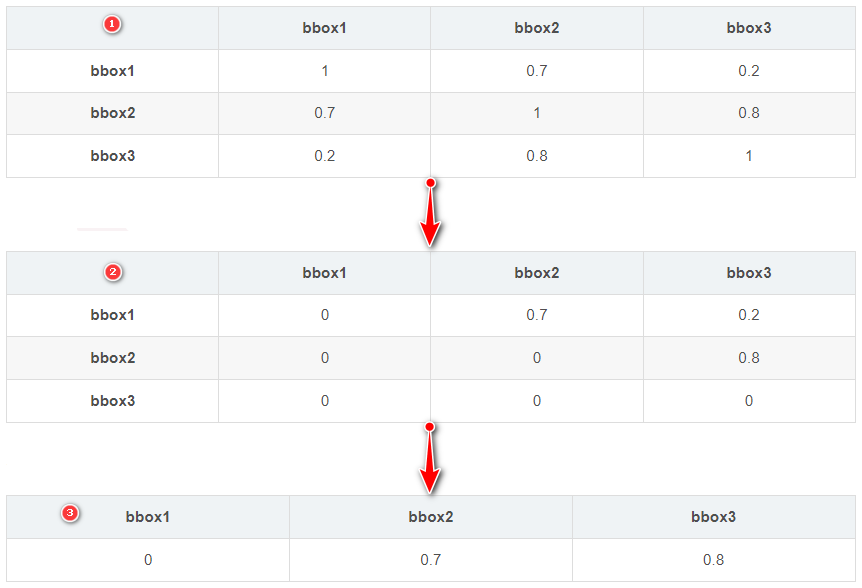Select the bbox1 column header in the second table
Image resolution: width=862 pixels, height=588 pixels.
325,273
